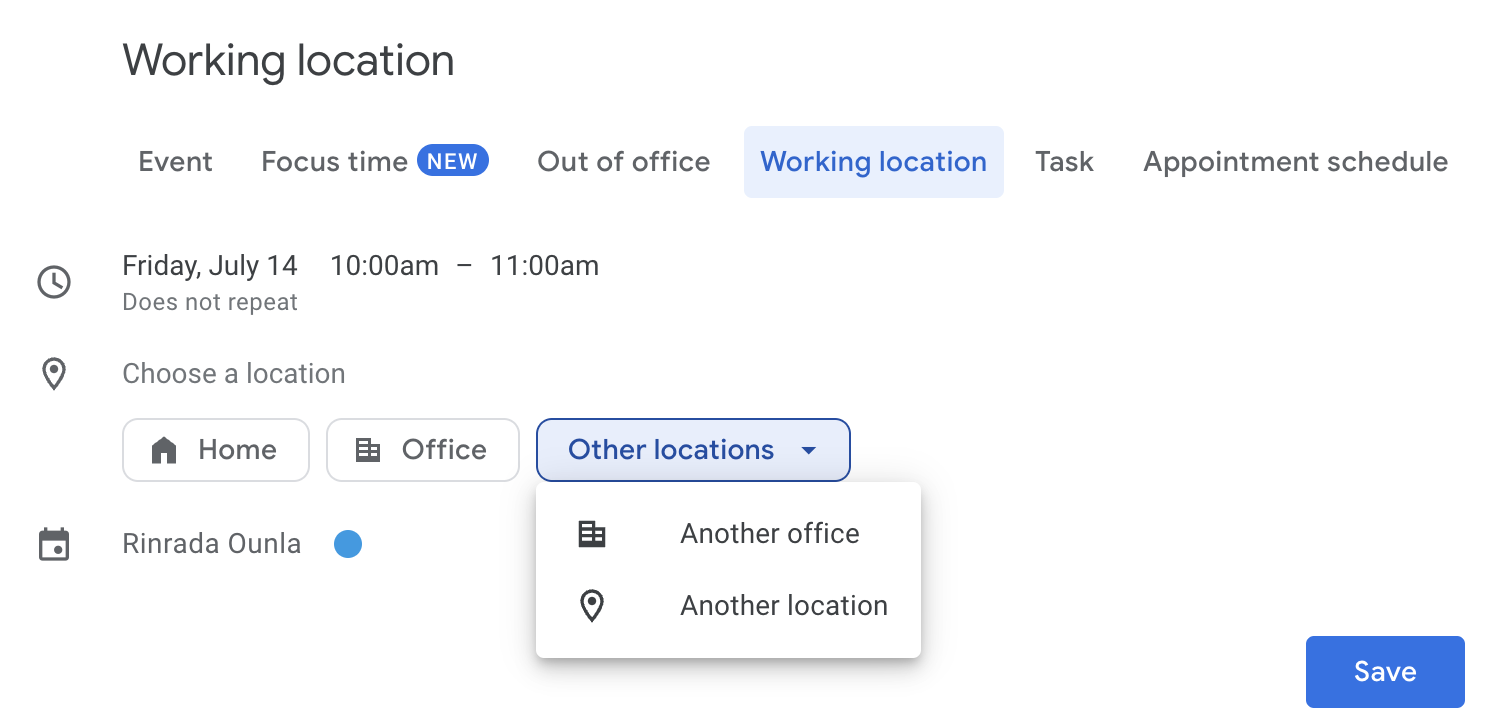Click the location pin icon by Choose a location
Viewport: 1490px width, 720px height.
click(54, 374)
